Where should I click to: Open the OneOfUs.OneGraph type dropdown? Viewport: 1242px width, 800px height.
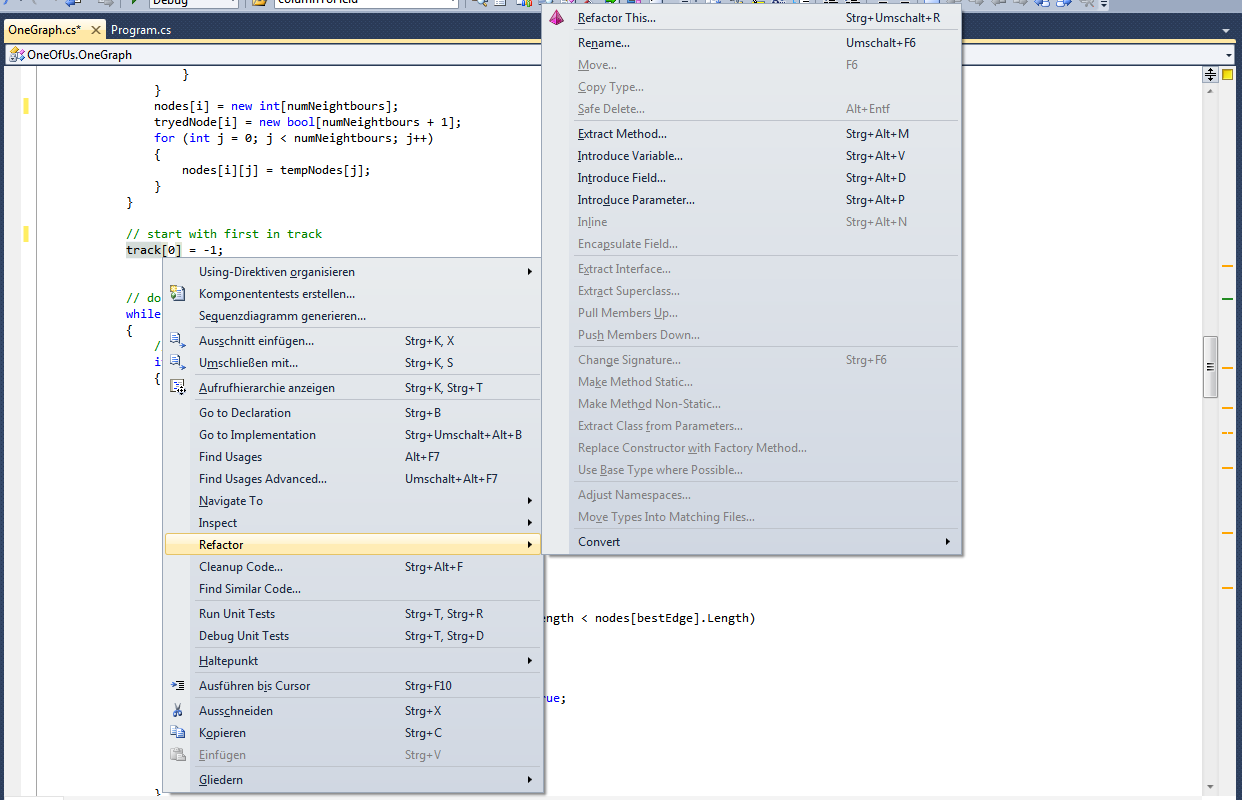1229,55
